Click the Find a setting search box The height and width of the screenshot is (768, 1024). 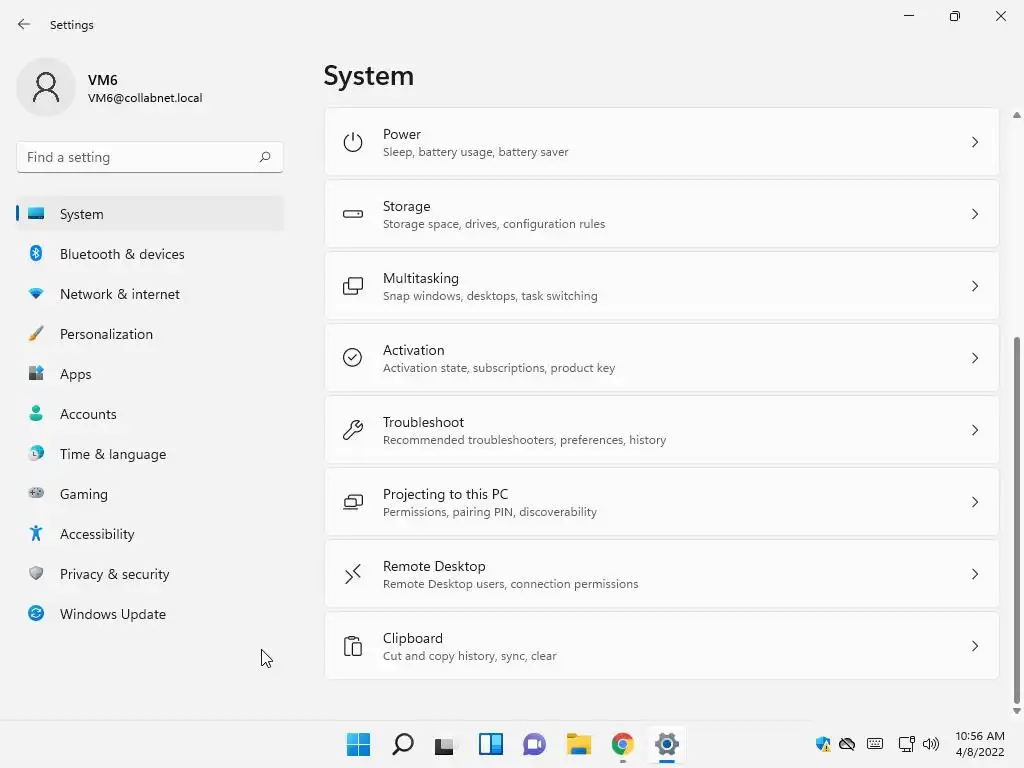pos(150,157)
